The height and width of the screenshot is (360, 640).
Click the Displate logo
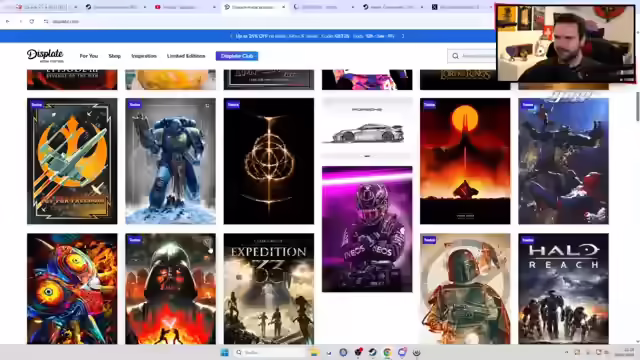[x=45, y=56]
